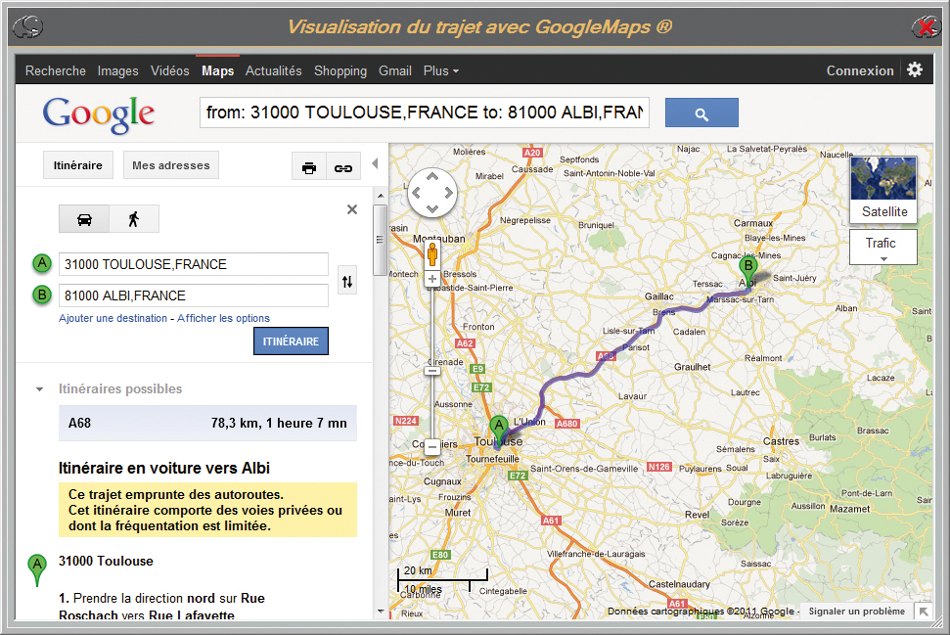Click the "Graulhet" label on the map
The height and width of the screenshot is (635, 950).
point(693,367)
